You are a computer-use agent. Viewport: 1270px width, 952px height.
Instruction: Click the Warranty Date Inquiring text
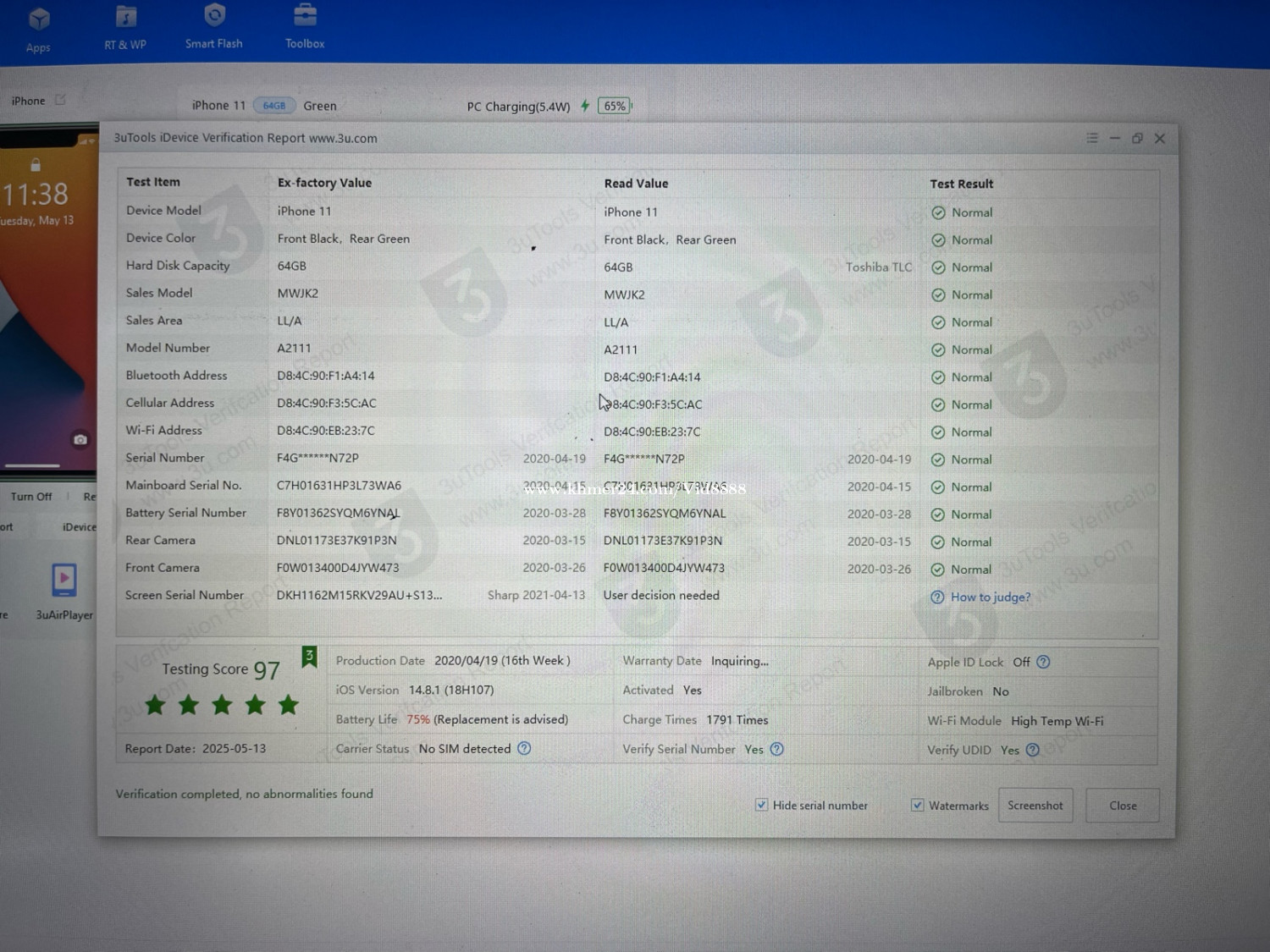pos(740,661)
